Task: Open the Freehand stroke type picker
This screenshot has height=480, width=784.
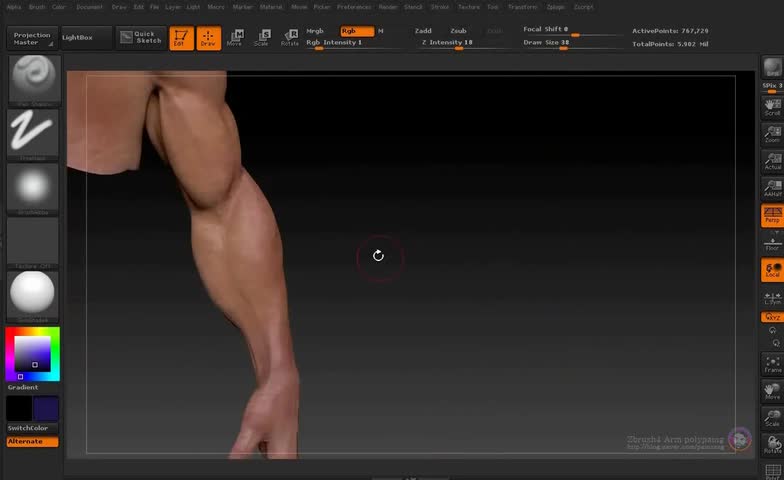Action: click(32, 134)
